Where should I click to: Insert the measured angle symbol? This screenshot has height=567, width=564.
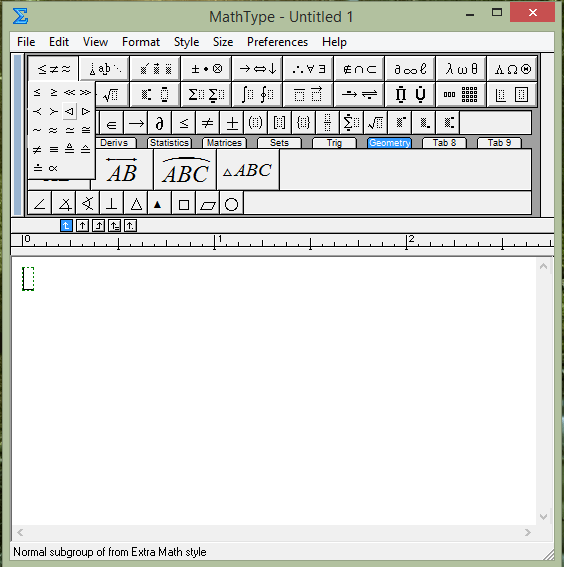pyautogui.click(x=64, y=204)
